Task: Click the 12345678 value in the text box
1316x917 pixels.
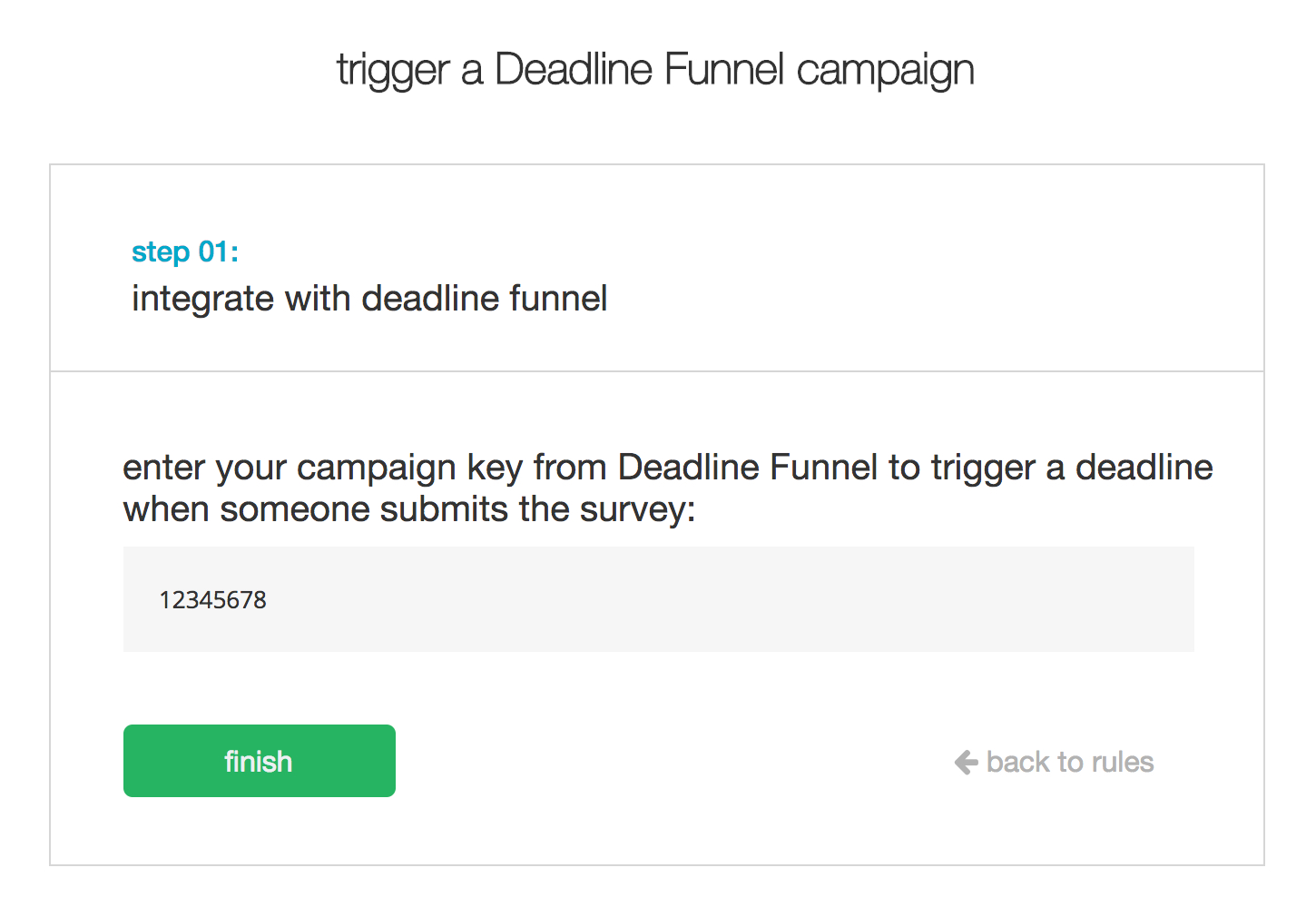Action: click(x=213, y=600)
